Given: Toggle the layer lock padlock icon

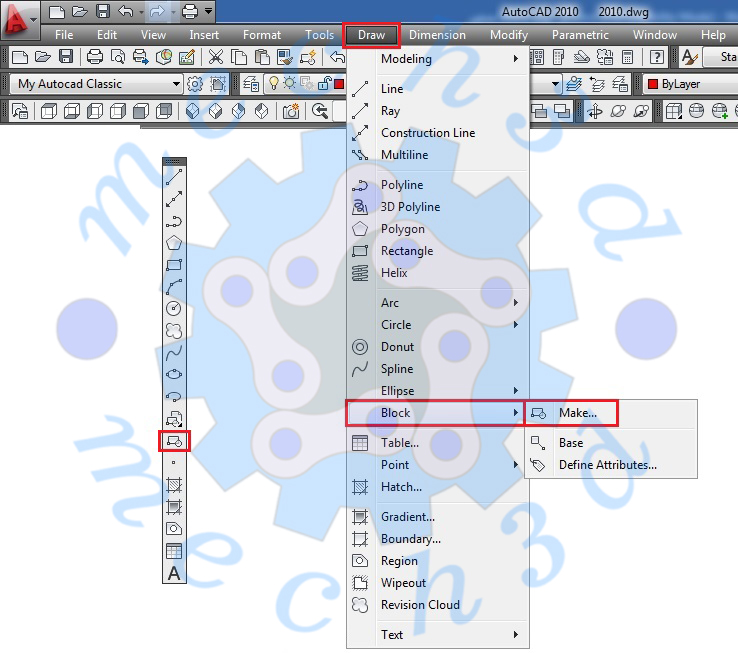Looking at the screenshot, I should tap(323, 84).
